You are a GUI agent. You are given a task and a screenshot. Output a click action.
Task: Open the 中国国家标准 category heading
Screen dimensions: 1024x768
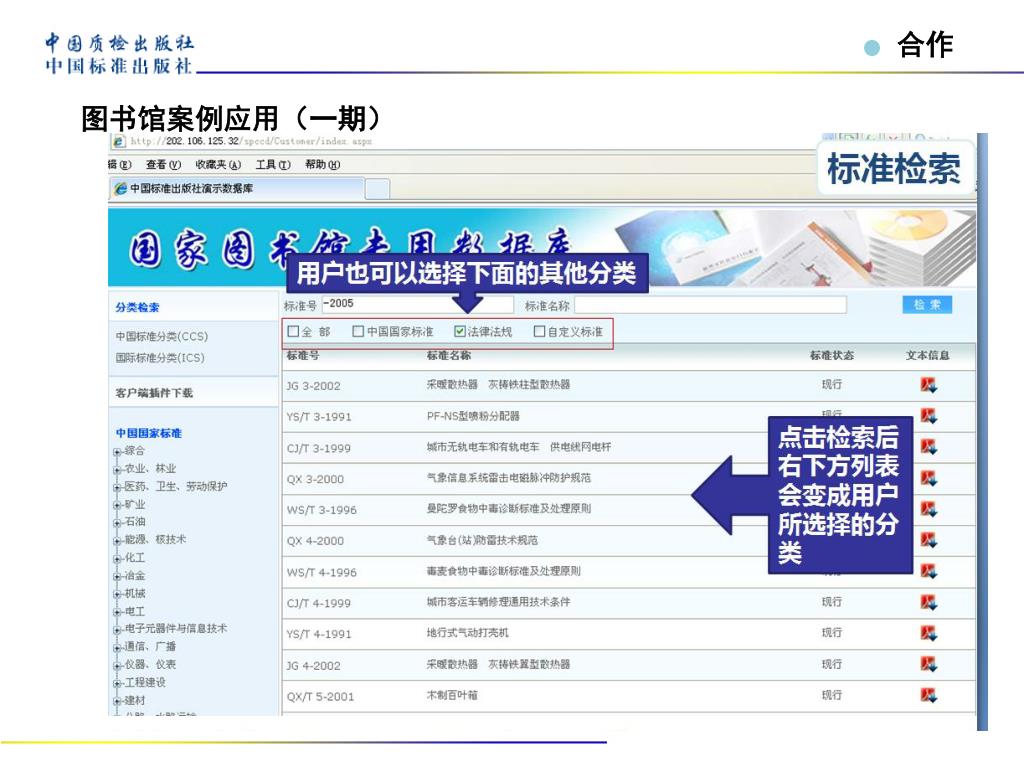click(149, 434)
